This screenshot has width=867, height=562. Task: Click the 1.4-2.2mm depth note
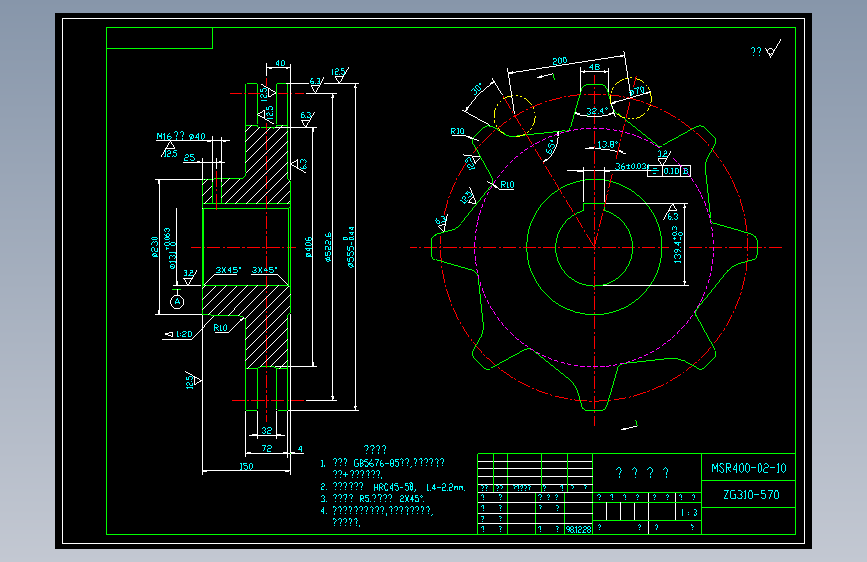coord(446,487)
